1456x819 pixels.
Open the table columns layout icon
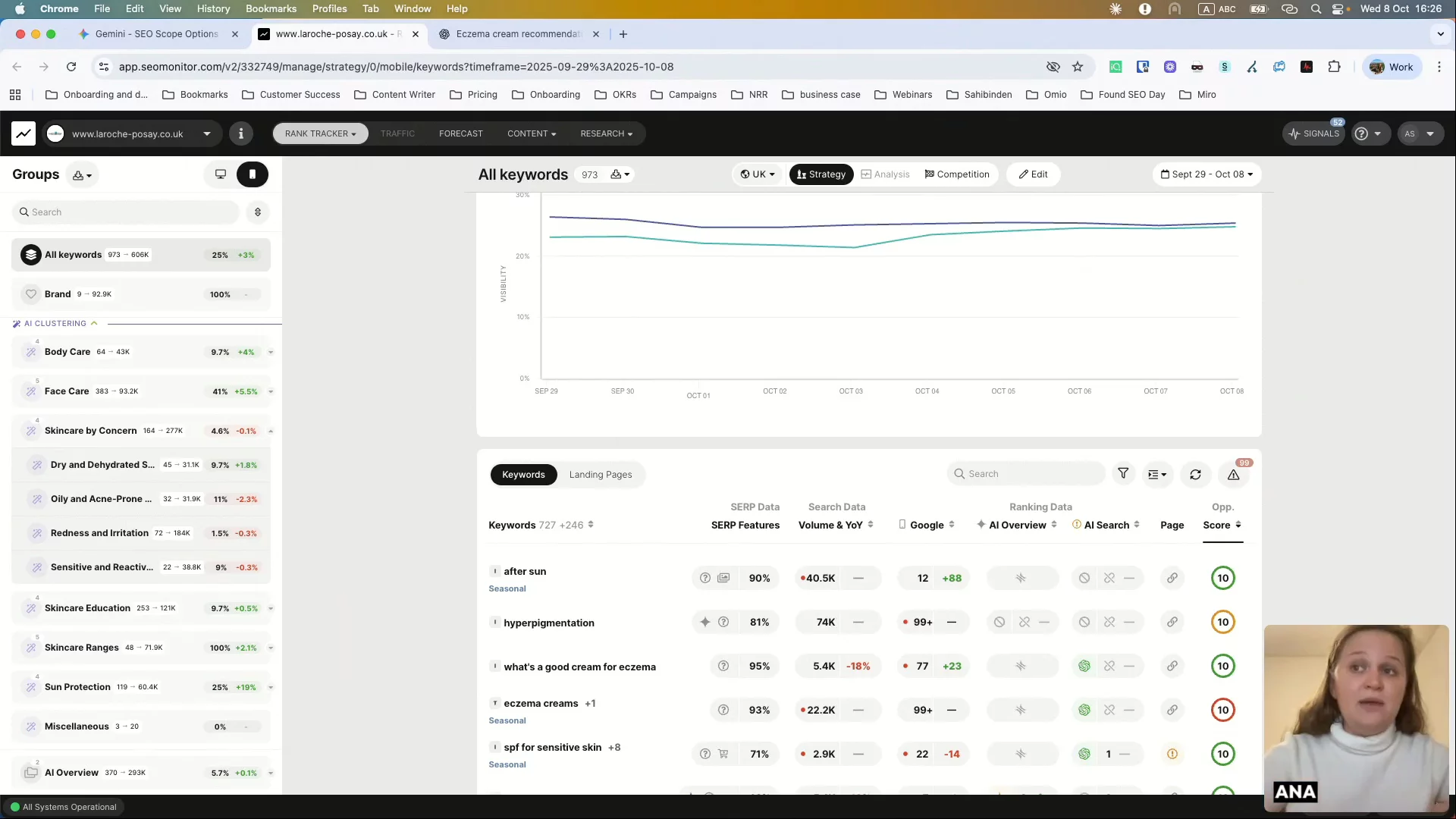click(1157, 475)
